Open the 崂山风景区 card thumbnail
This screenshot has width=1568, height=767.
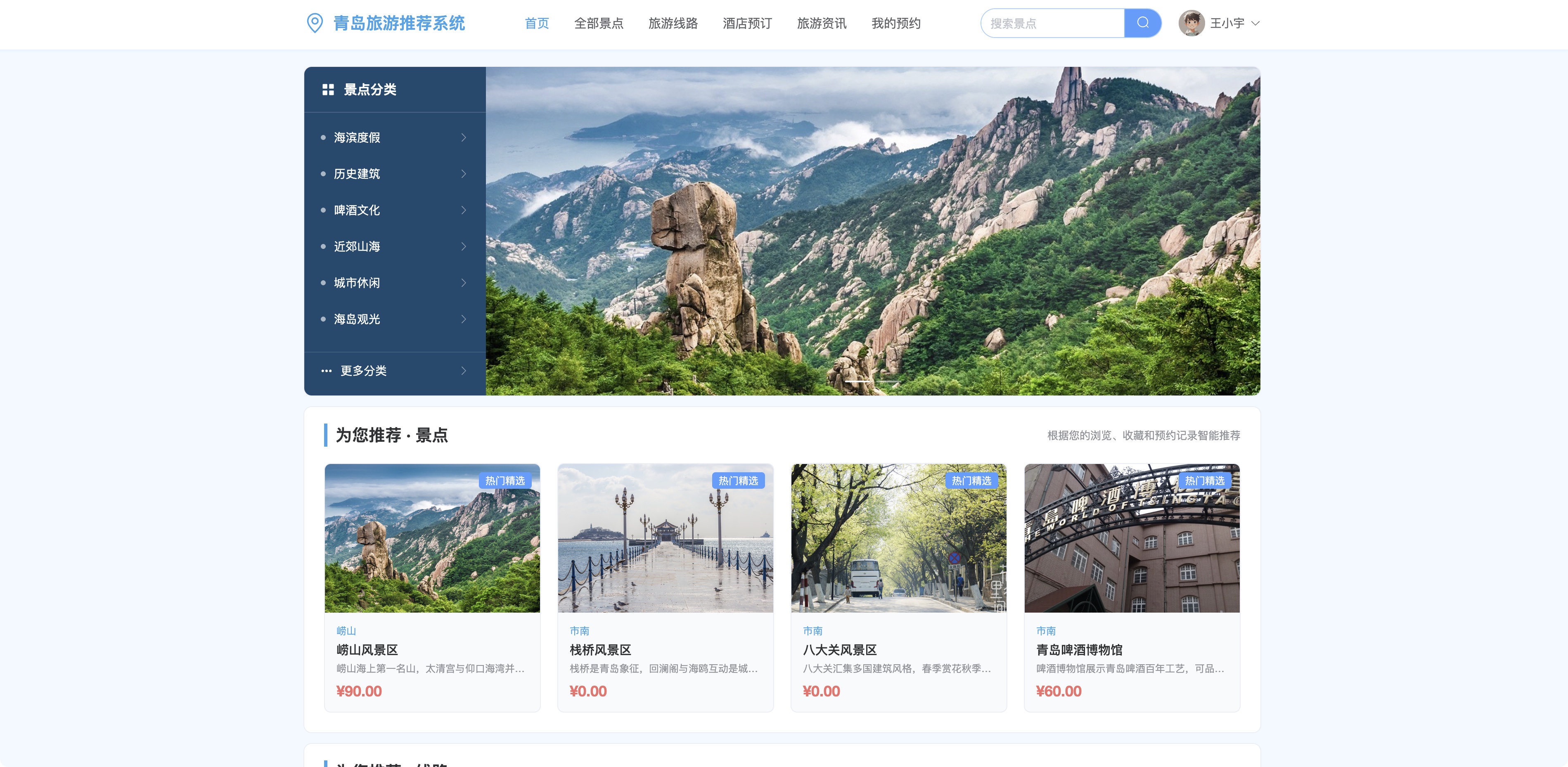tap(432, 538)
